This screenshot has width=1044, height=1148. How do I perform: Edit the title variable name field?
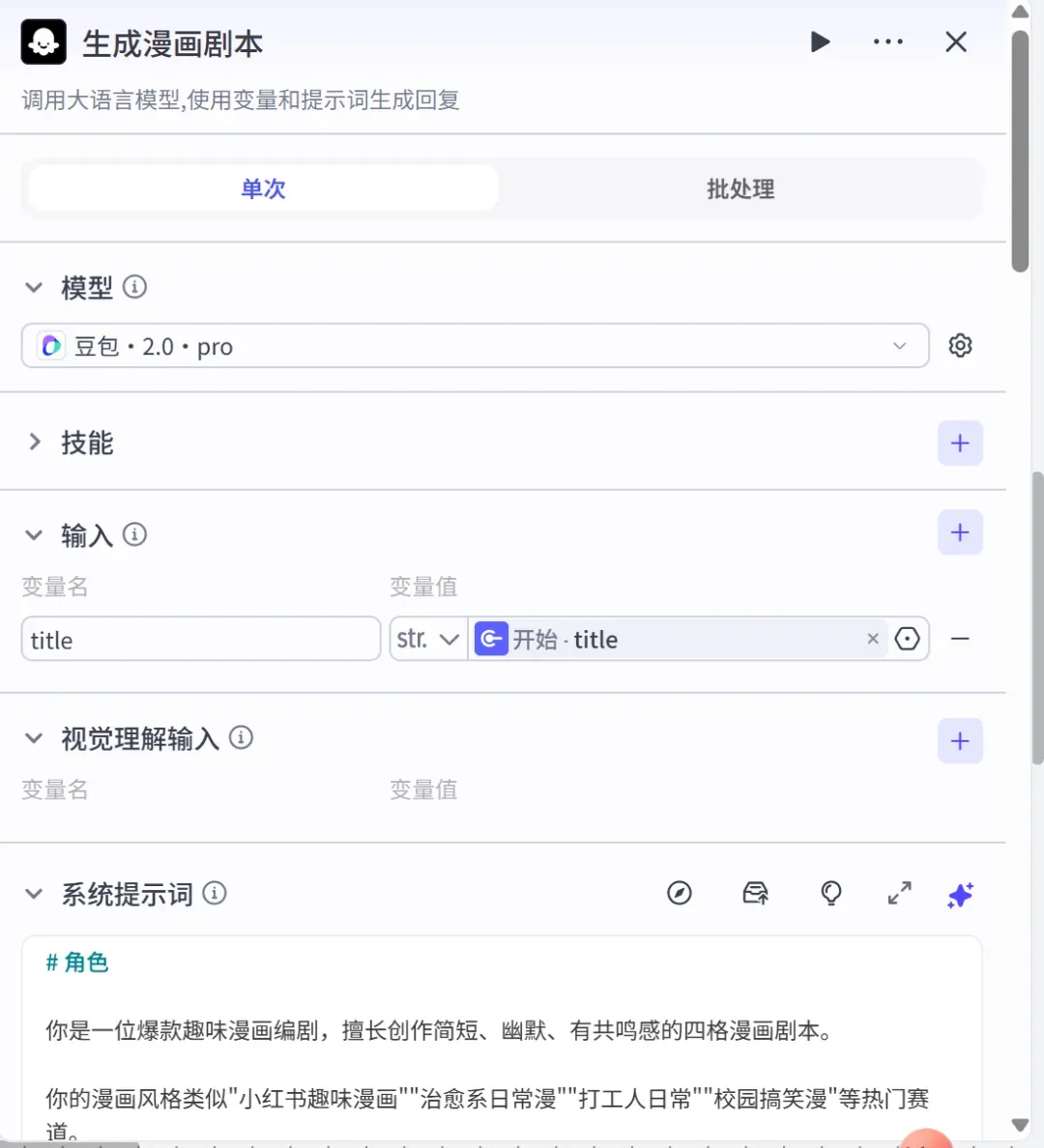coord(201,639)
